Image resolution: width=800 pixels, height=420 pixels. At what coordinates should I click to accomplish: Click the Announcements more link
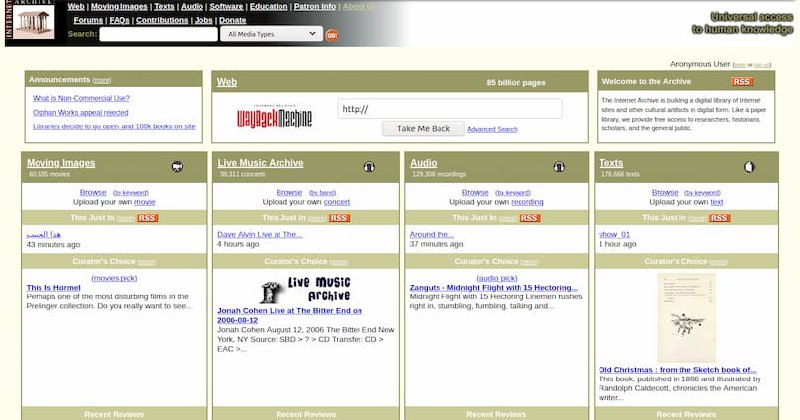pos(102,81)
